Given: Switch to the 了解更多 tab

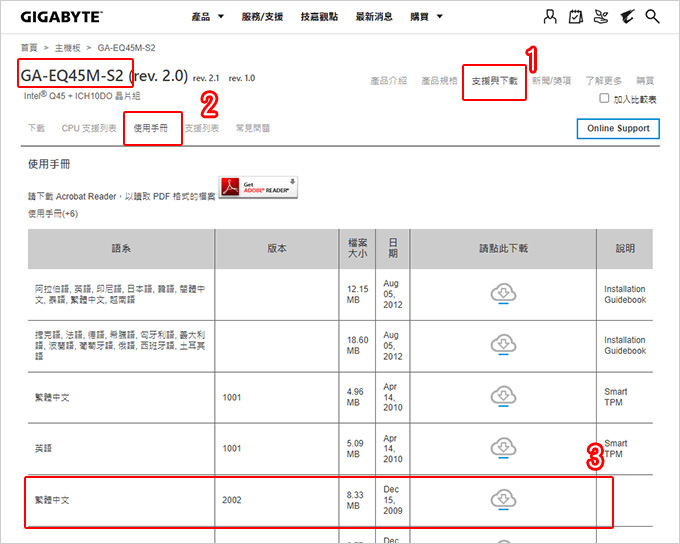Looking at the screenshot, I should pos(604,81).
